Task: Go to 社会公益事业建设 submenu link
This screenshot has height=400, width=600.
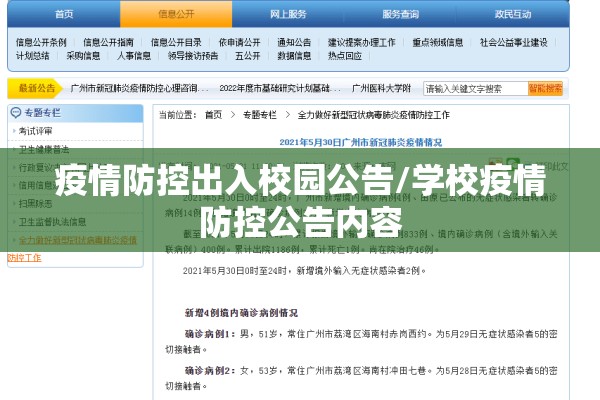Action: coord(514,42)
